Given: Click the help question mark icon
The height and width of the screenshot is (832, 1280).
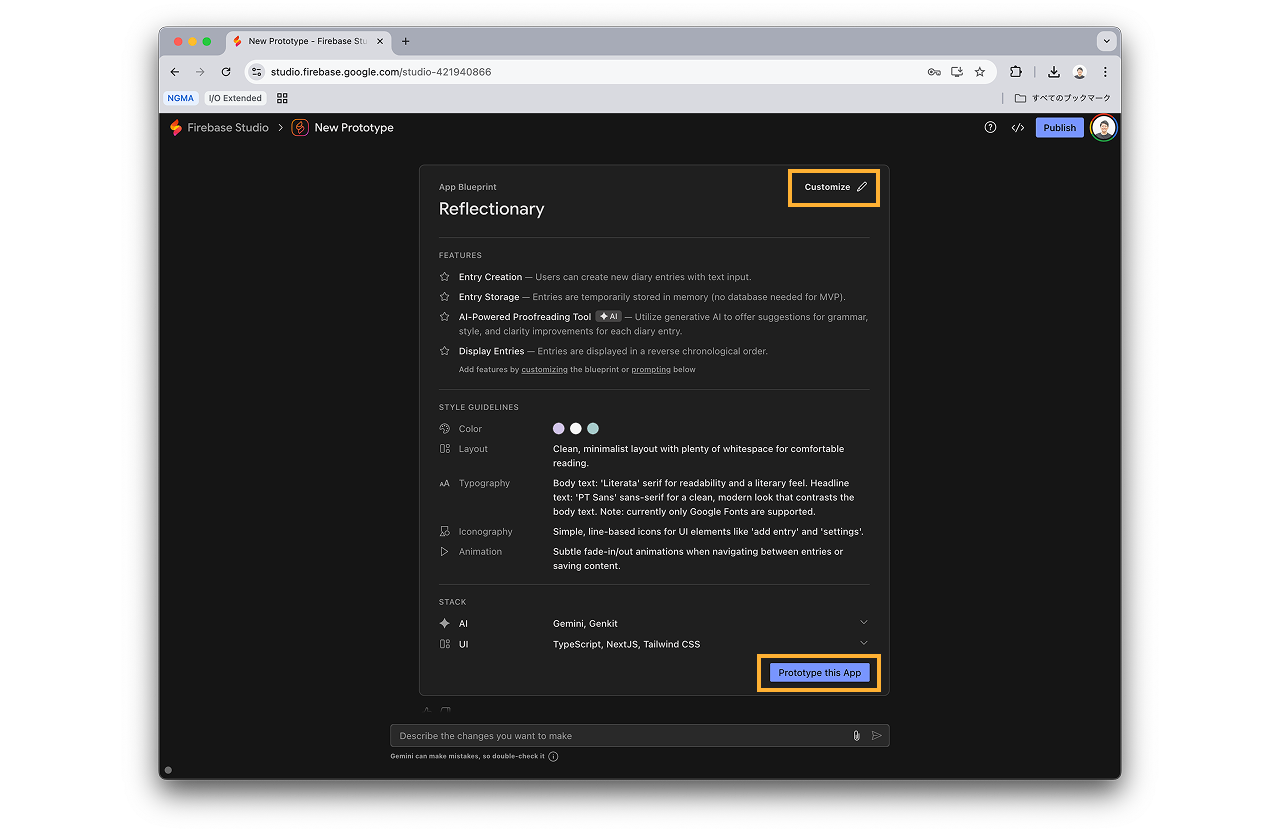Looking at the screenshot, I should pos(990,127).
